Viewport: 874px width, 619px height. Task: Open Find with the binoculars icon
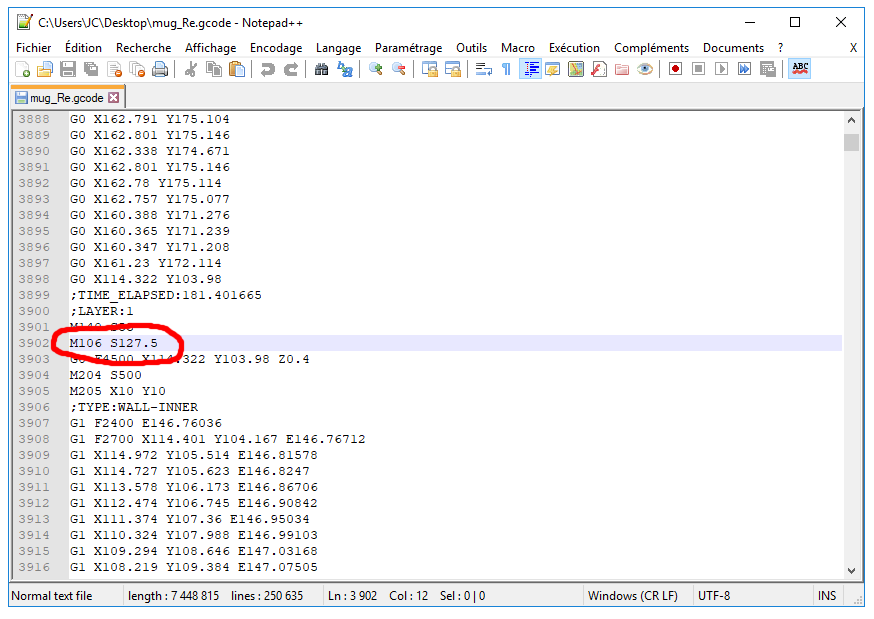(322, 69)
